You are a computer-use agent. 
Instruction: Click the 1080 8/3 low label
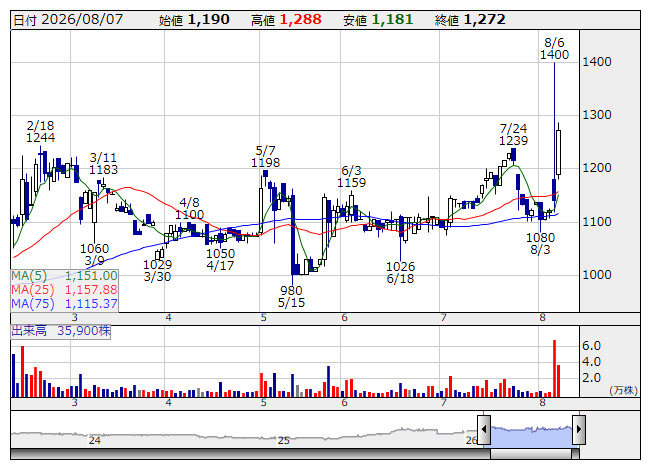tap(541, 244)
